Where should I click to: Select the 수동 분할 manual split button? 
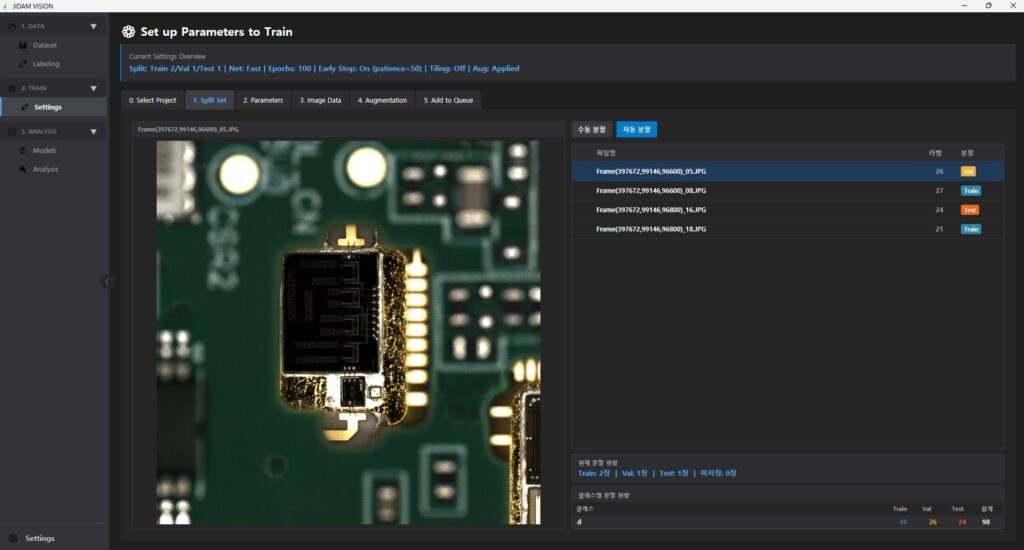point(592,129)
